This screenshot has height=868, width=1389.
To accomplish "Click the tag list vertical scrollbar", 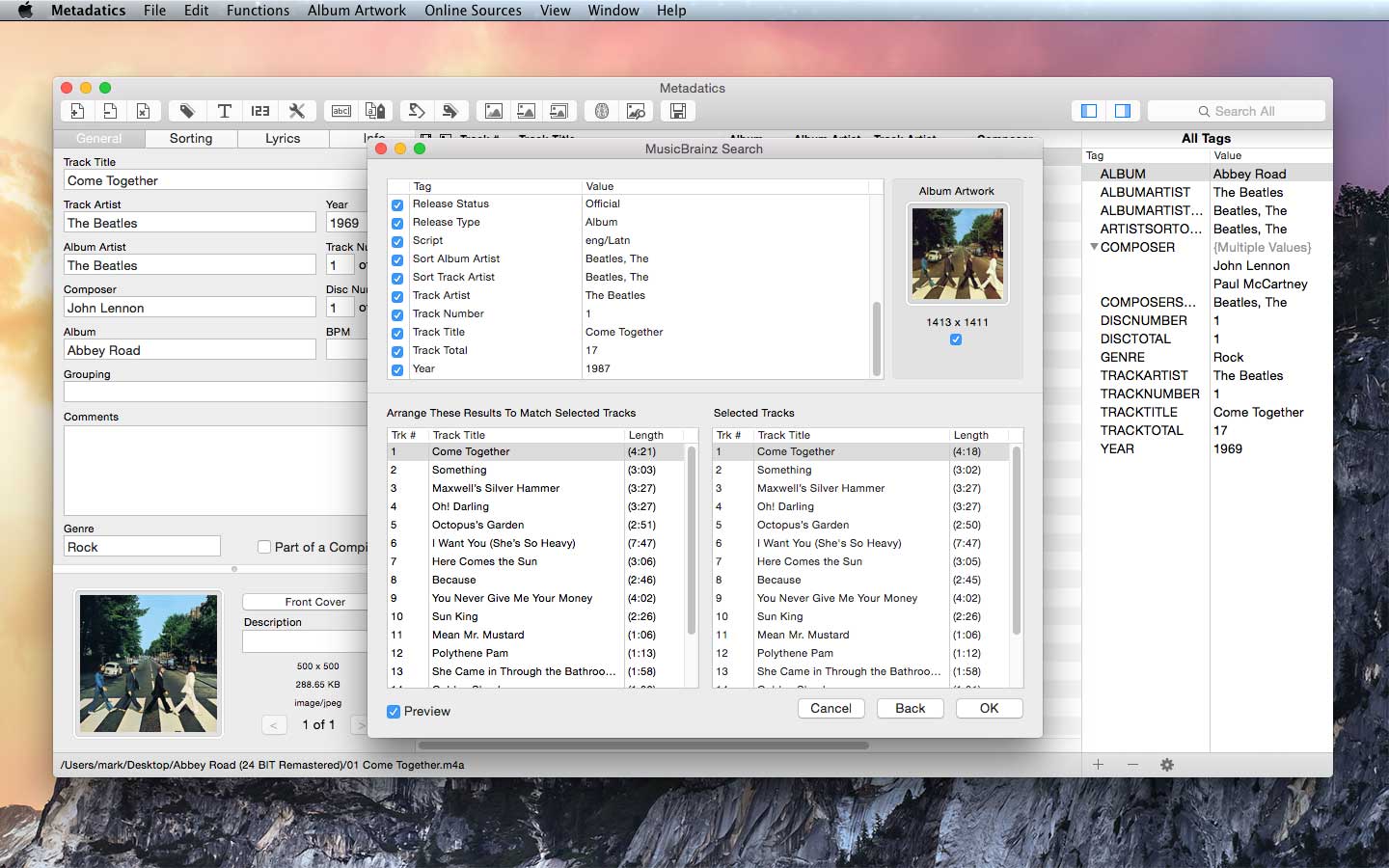I will coord(877,339).
